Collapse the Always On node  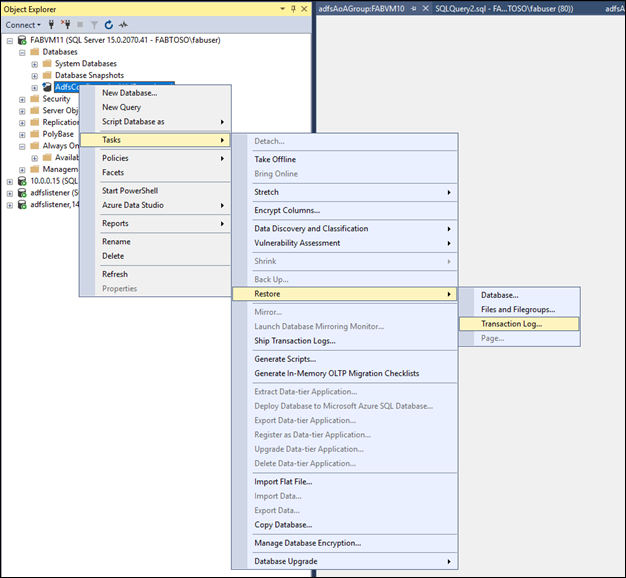coord(22,146)
